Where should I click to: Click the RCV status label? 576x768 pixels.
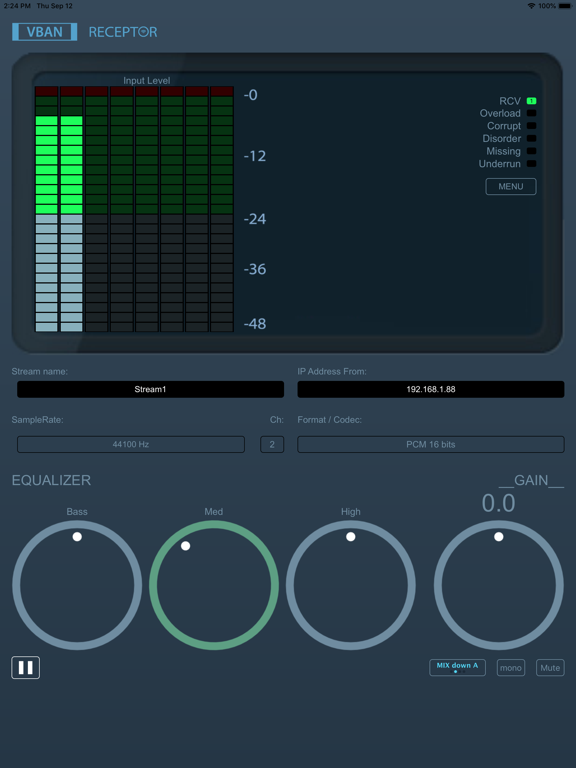click(510, 101)
